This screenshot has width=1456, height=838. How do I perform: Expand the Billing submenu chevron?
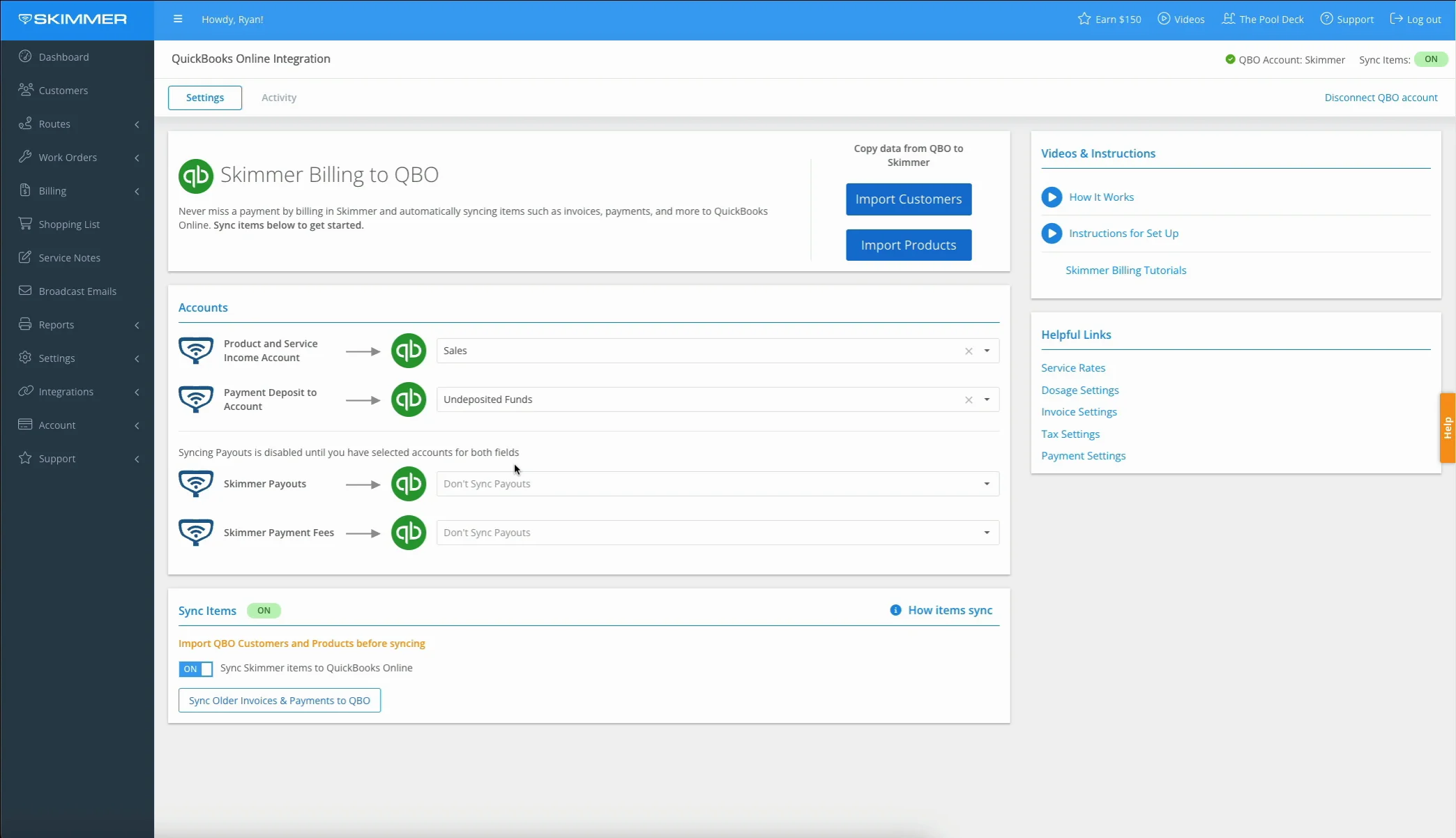[137, 191]
